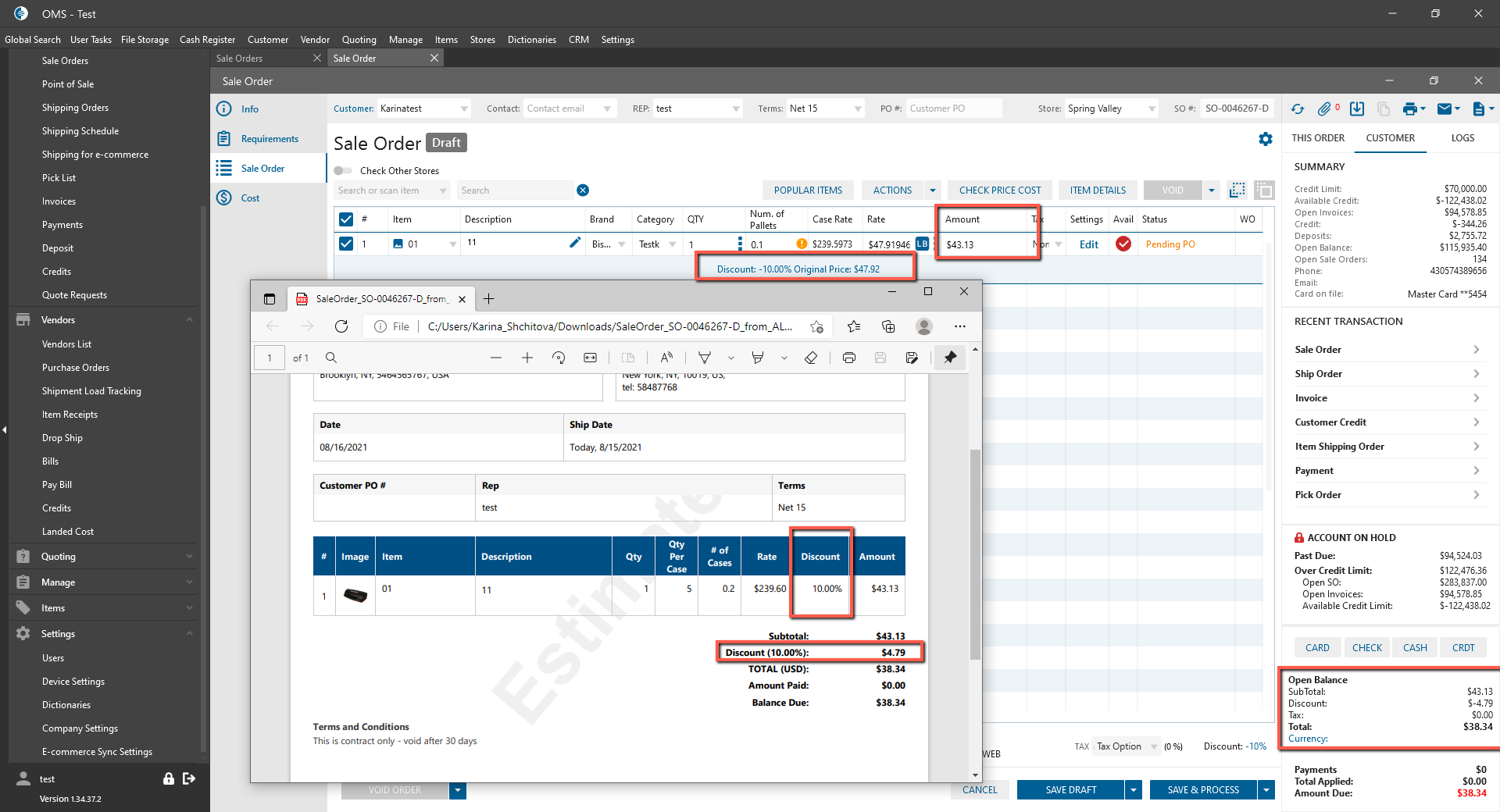Click the Customer PO input field
Screen dimensions: 1500x812
pos(953,109)
